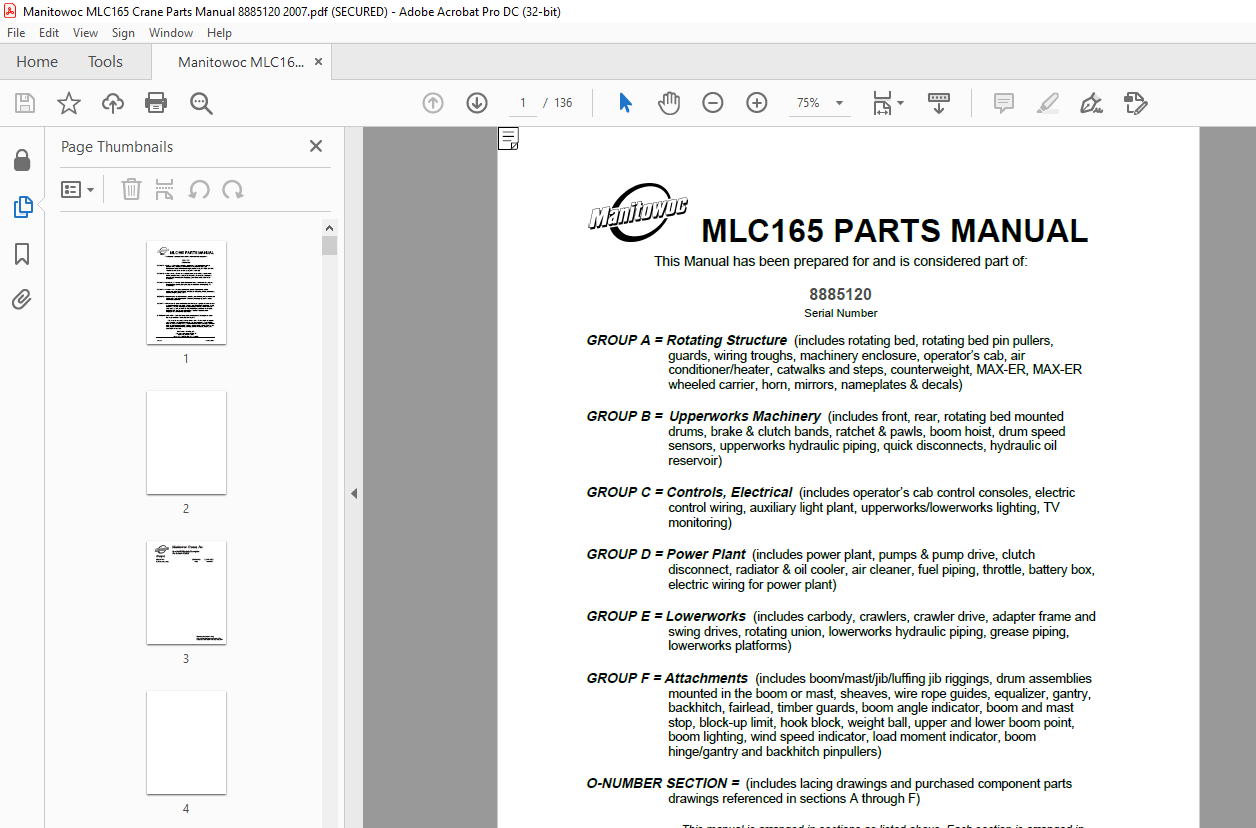Toggle the Page Thumbnails panel icon
This screenshot has height=828, width=1256.
(22, 207)
